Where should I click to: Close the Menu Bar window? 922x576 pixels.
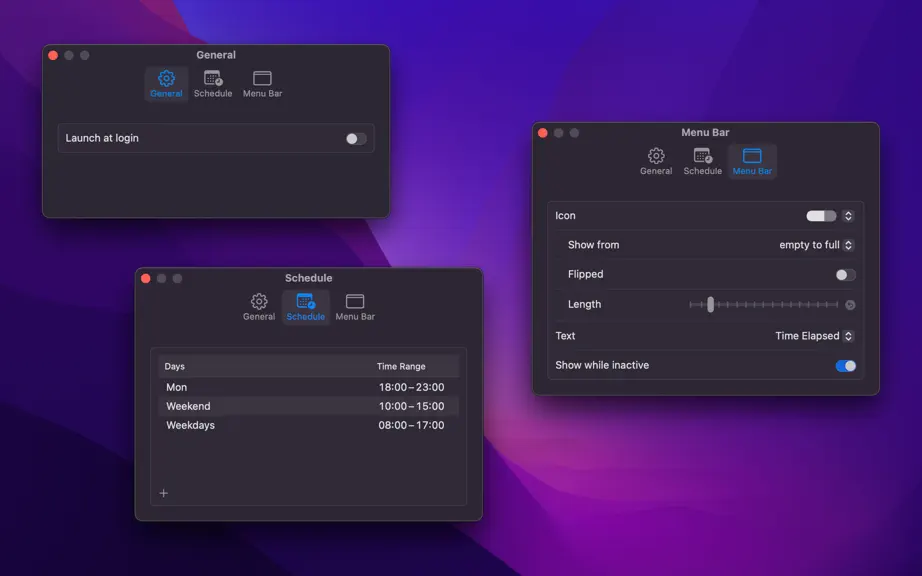[x=543, y=133]
